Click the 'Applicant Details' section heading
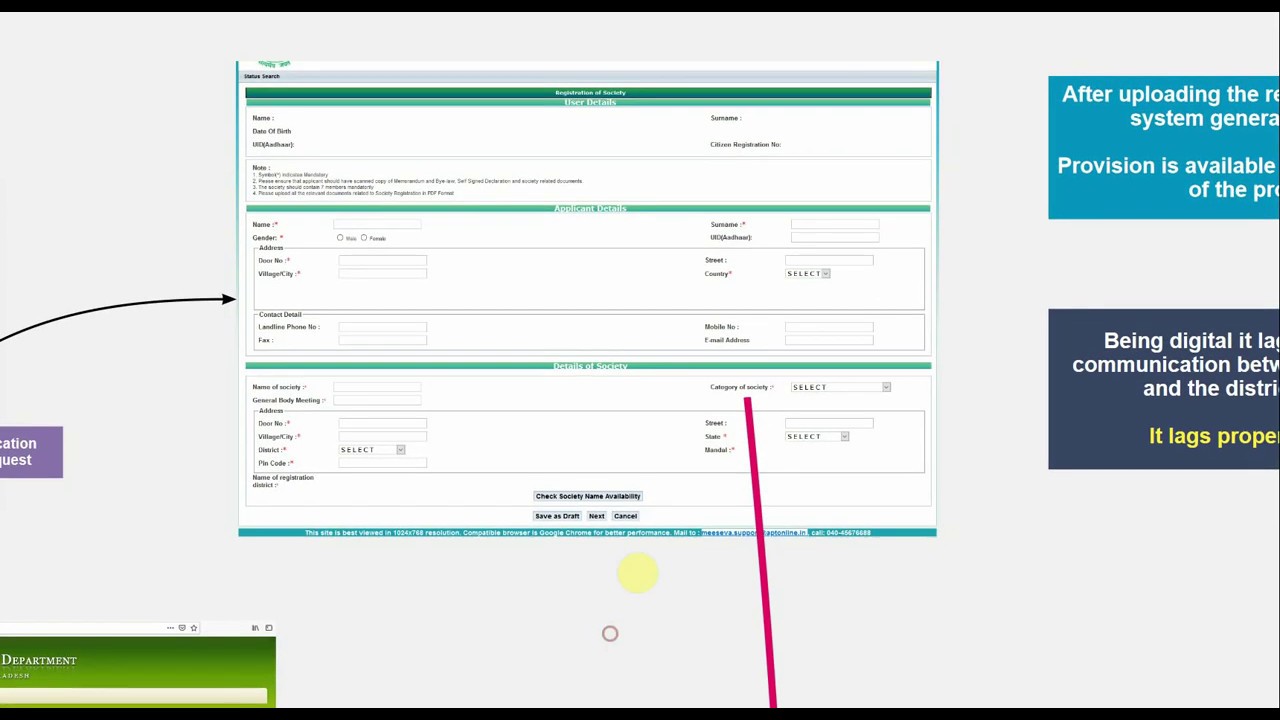 [x=590, y=209]
